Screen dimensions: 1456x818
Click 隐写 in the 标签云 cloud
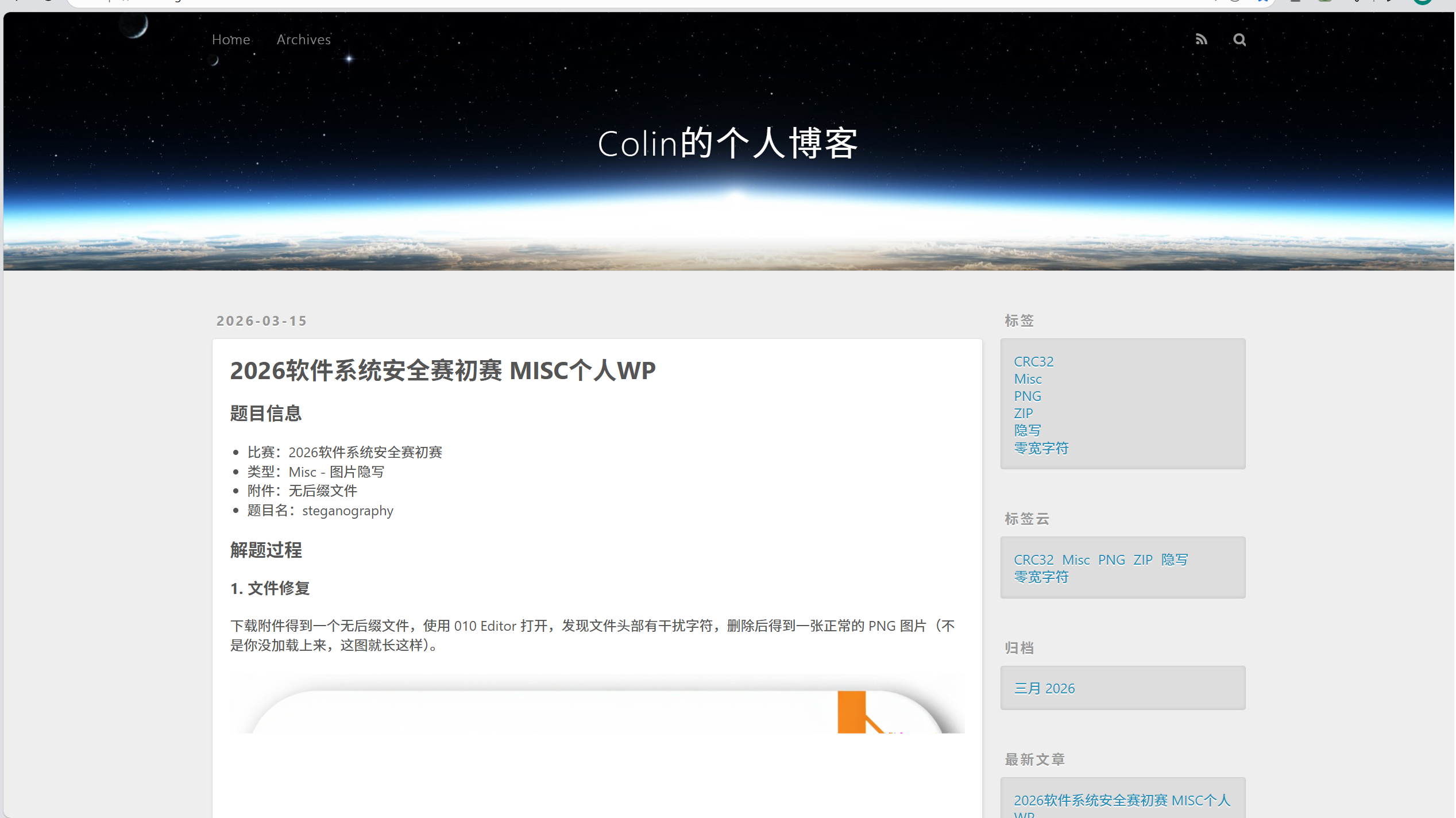point(1175,560)
